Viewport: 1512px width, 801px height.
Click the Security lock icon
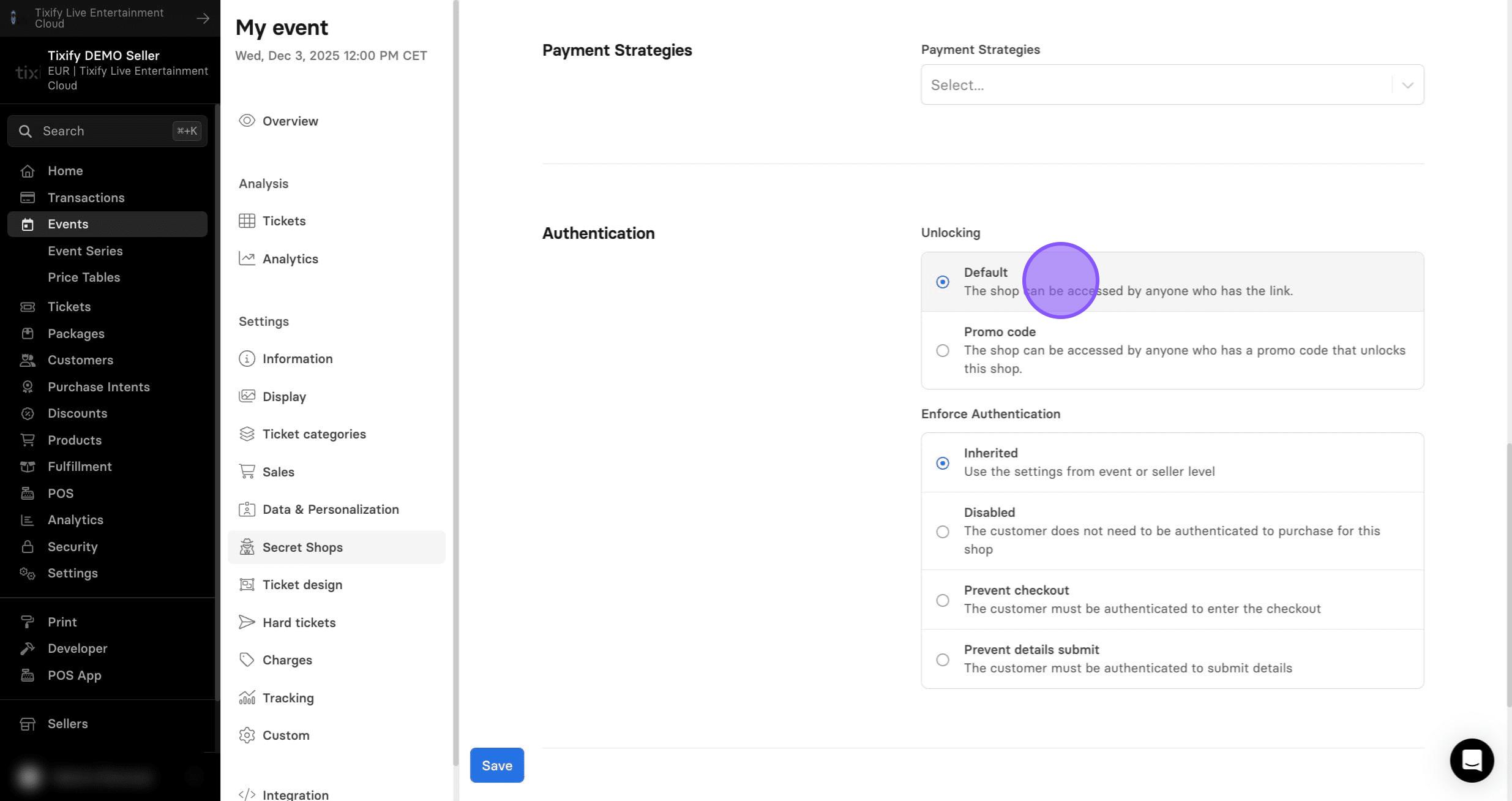[28, 547]
